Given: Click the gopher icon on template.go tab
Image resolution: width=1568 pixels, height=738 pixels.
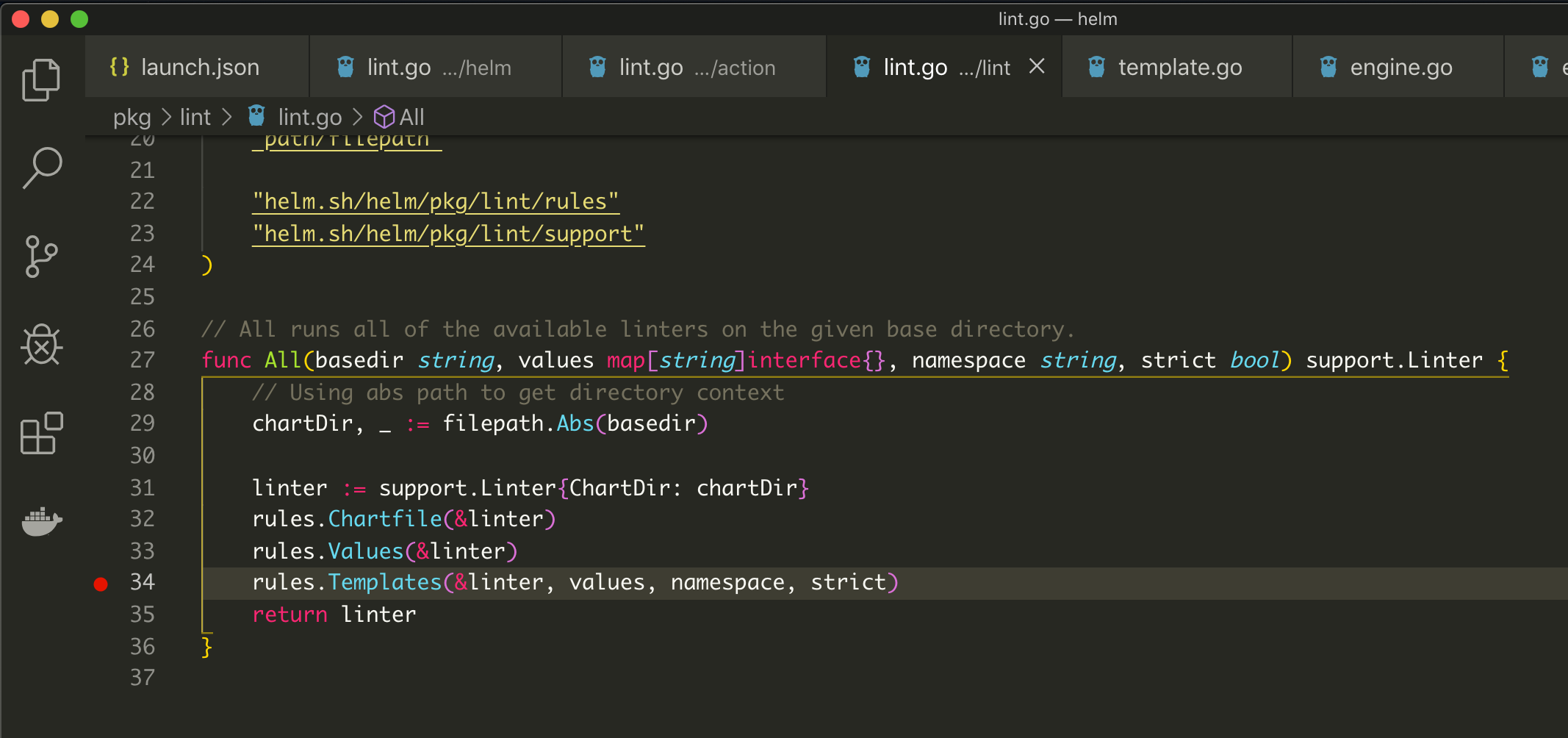Looking at the screenshot, I should 1096,67.
